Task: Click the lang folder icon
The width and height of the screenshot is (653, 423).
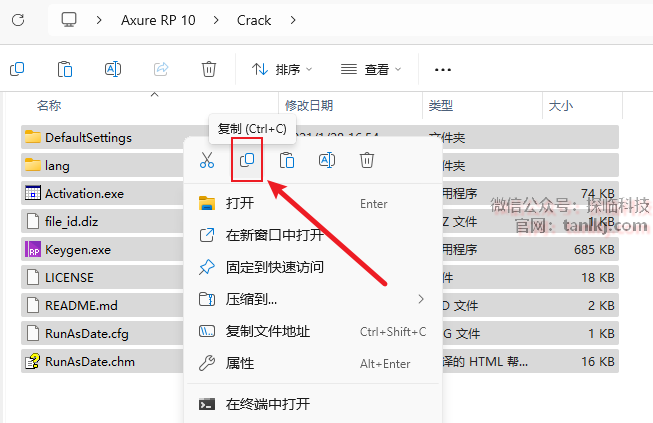Action: [x=33, y=165]
